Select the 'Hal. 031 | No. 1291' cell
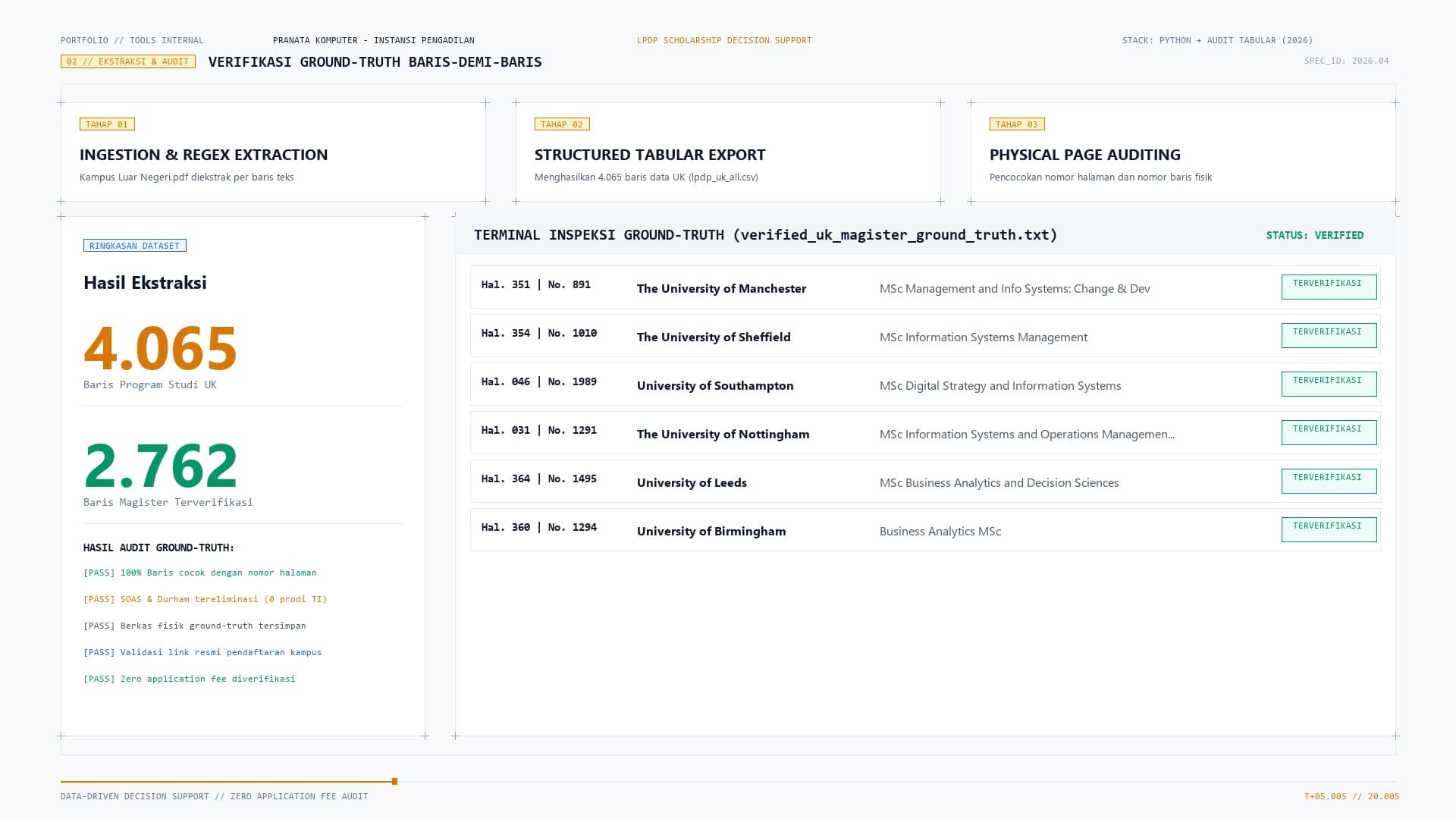The height and width of the screenshot is (819, 1456). [539, 430]
